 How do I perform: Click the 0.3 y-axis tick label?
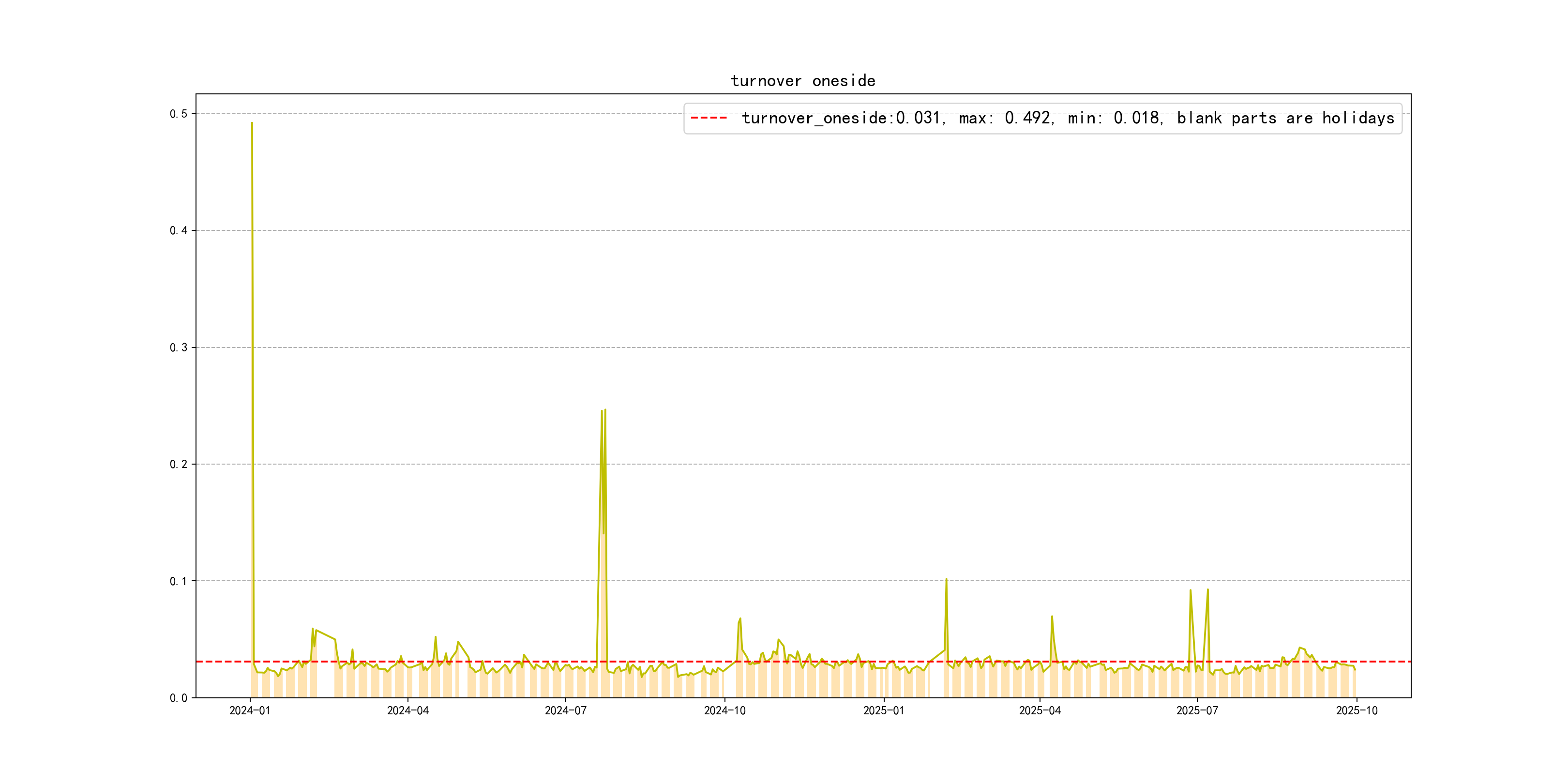[x=179, y=347]
